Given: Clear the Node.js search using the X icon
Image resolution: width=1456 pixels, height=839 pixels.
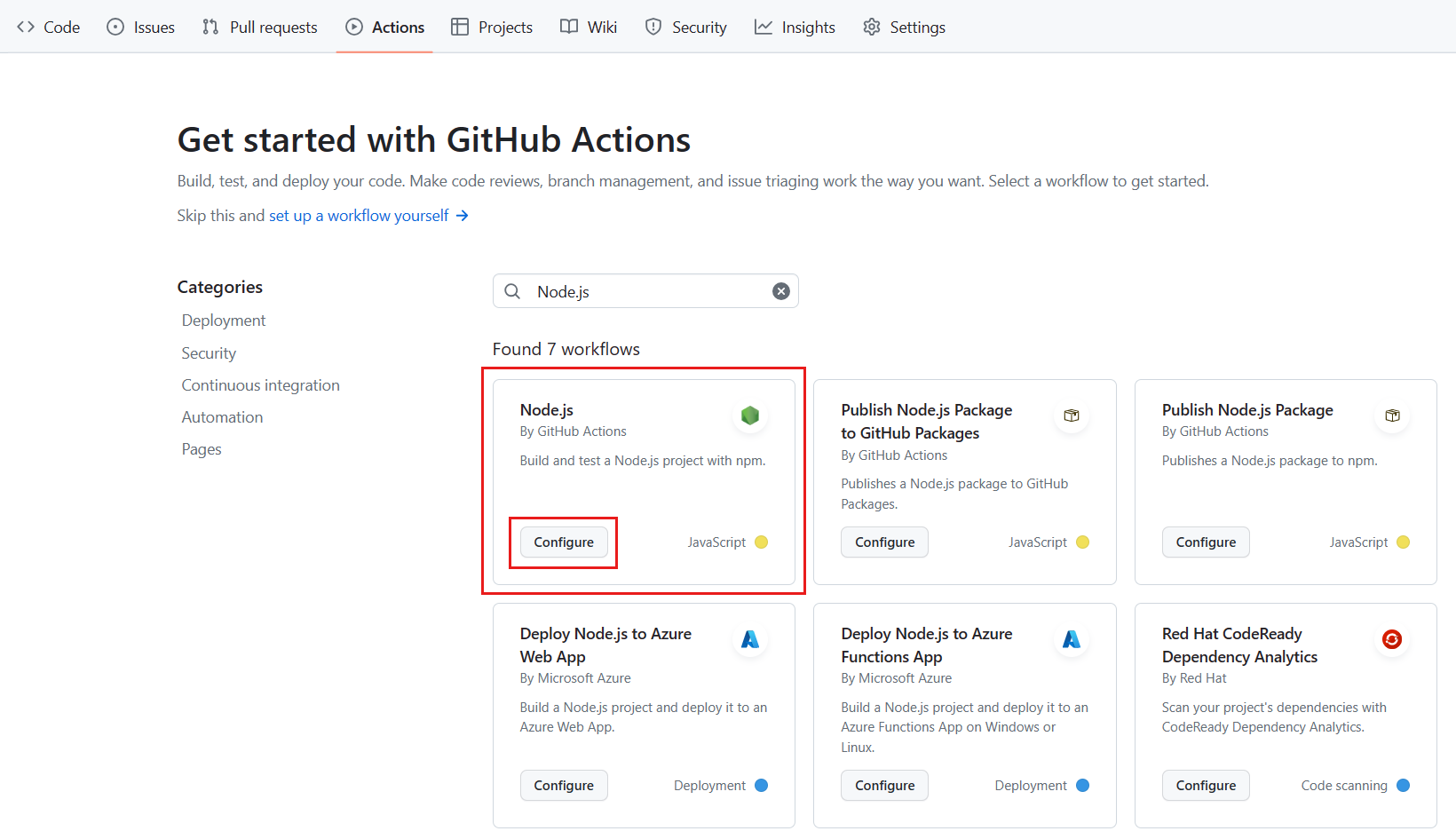Looking at the screenshot, I should (780, 290).
